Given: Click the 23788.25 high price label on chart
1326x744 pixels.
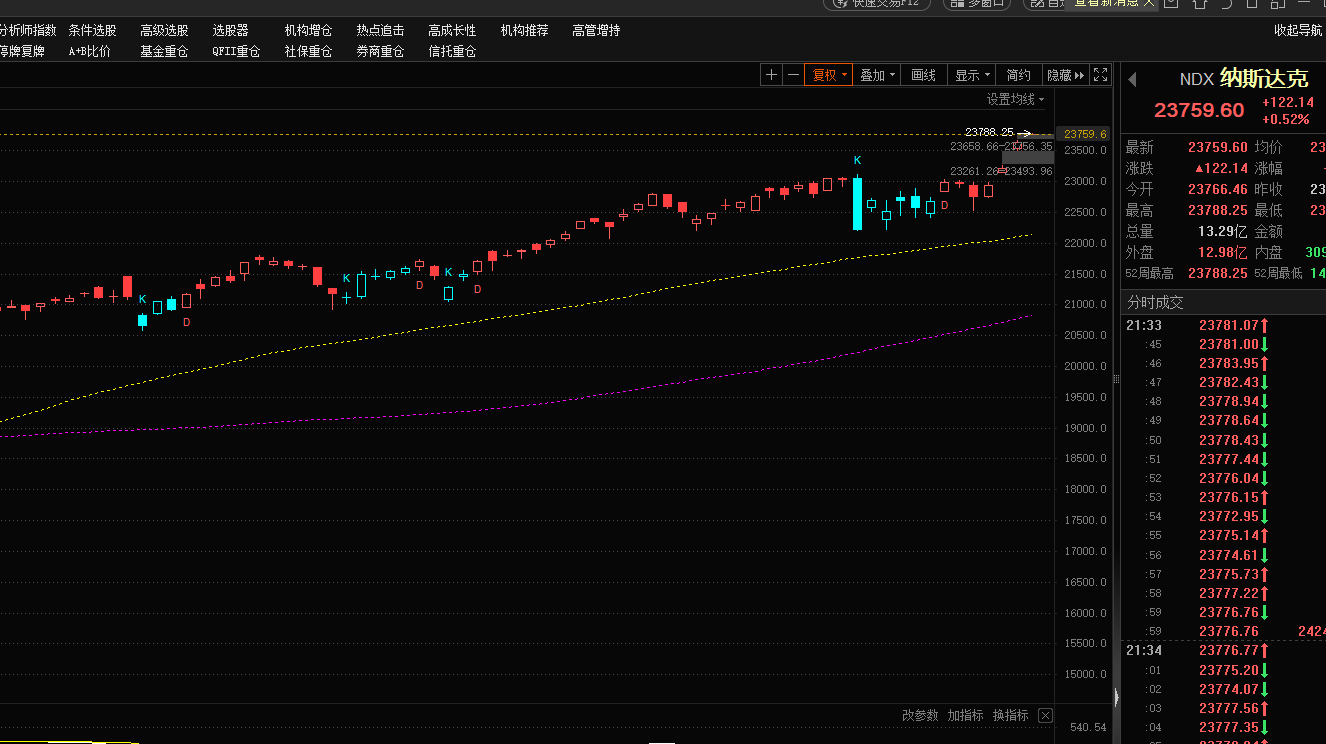Looking at the screenshot, I should click(989, 132).
